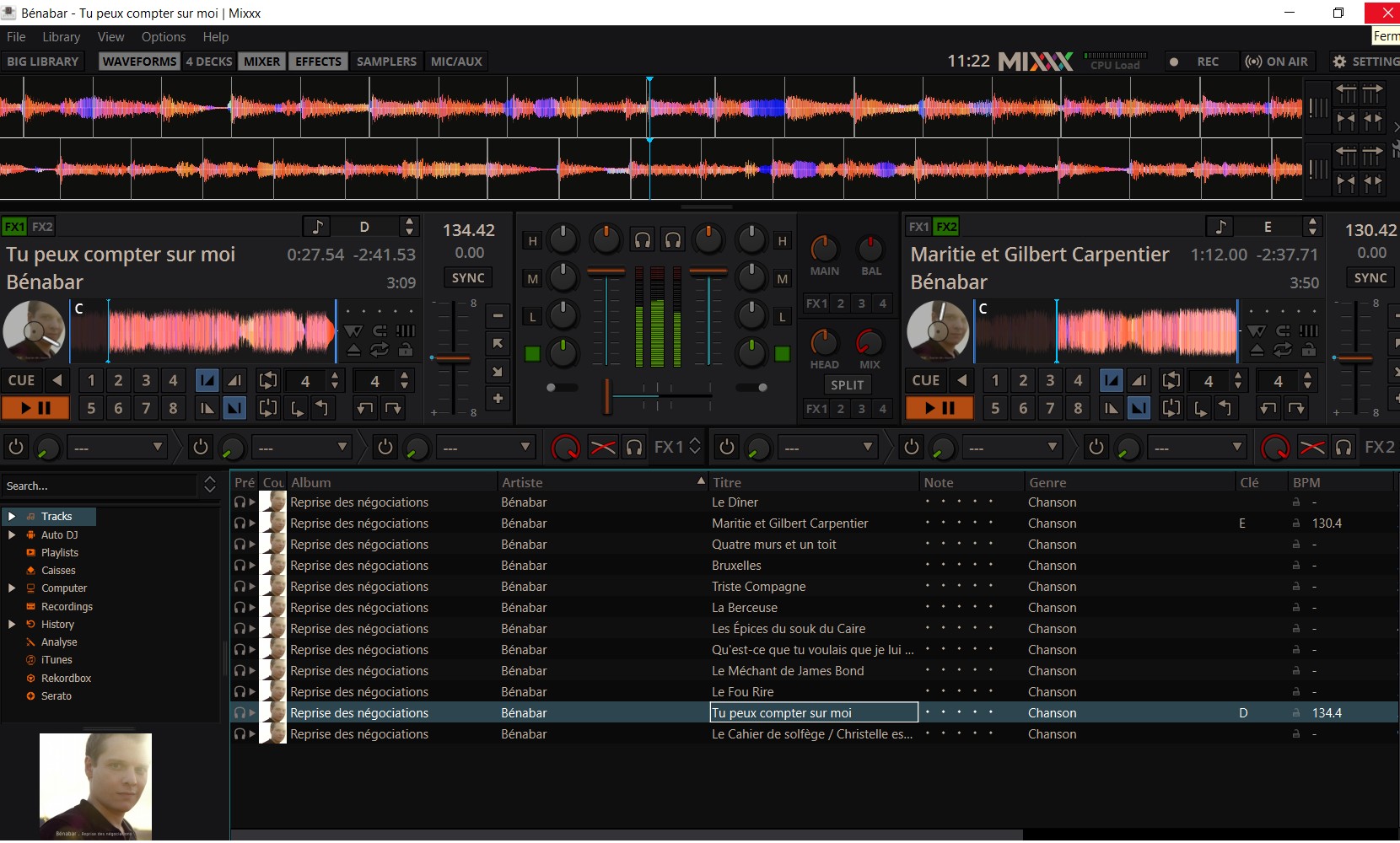
Task: Toggle left deck headphone cue in mixer
Action: [x=643, y=240]
